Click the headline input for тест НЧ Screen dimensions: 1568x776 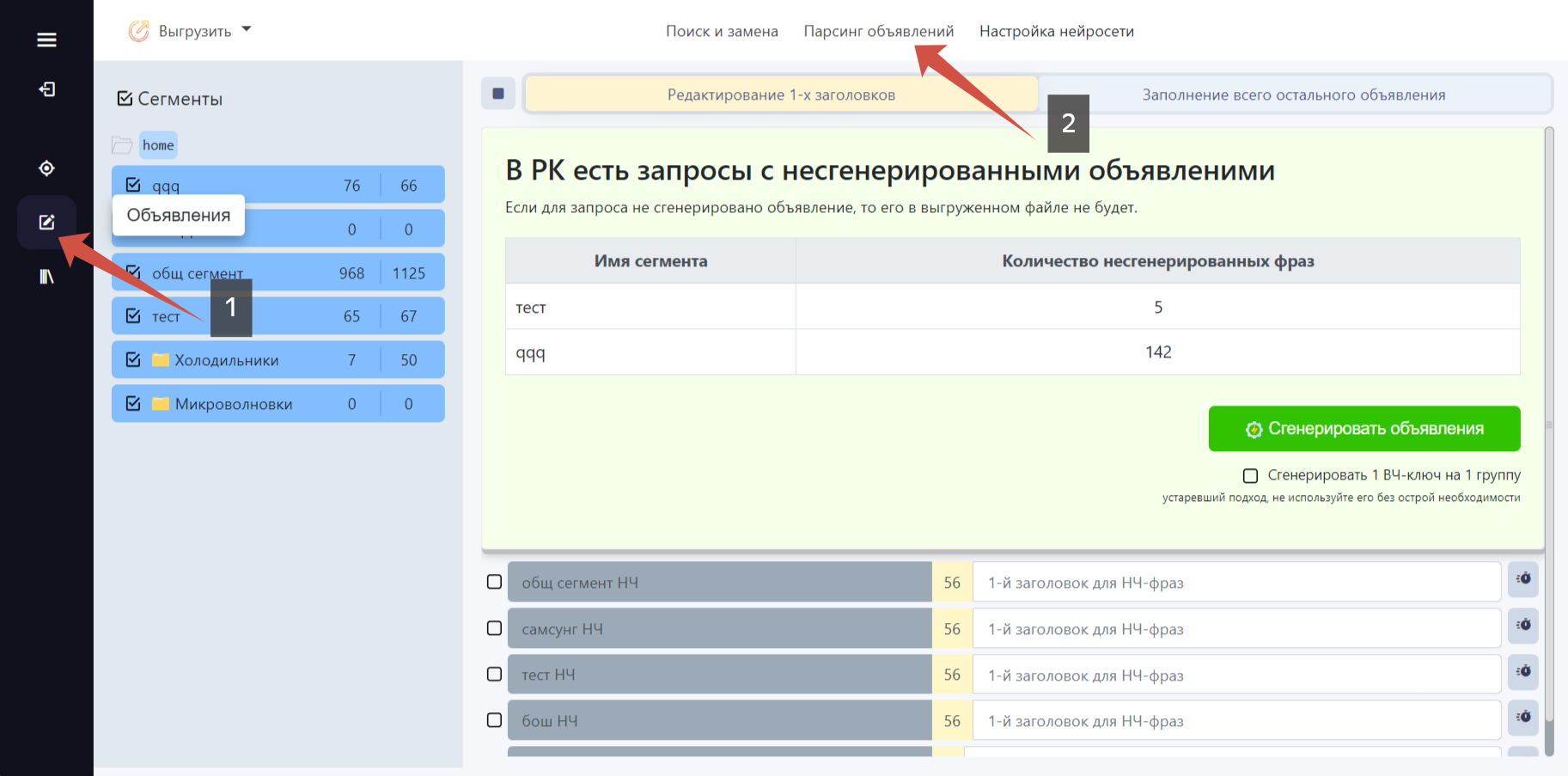point(1236,675)
